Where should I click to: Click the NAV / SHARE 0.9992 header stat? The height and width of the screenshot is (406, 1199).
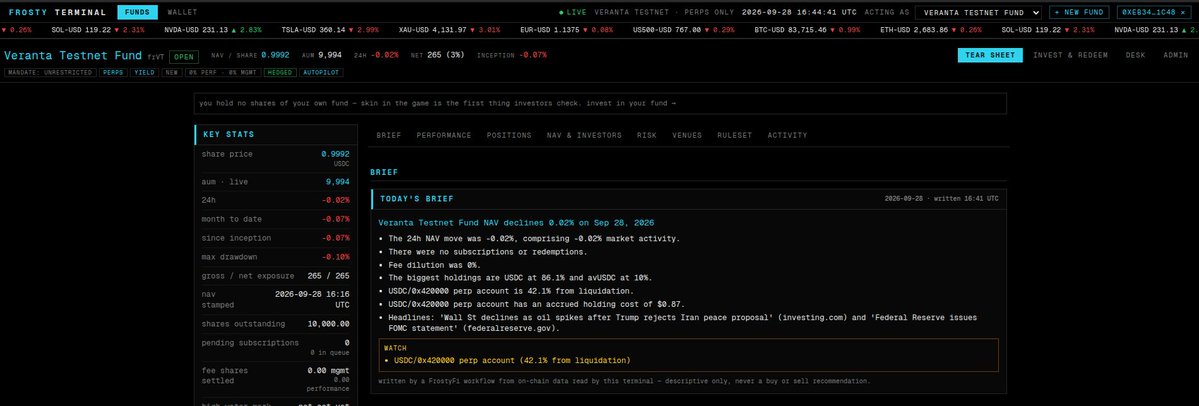tap(250, 56)
